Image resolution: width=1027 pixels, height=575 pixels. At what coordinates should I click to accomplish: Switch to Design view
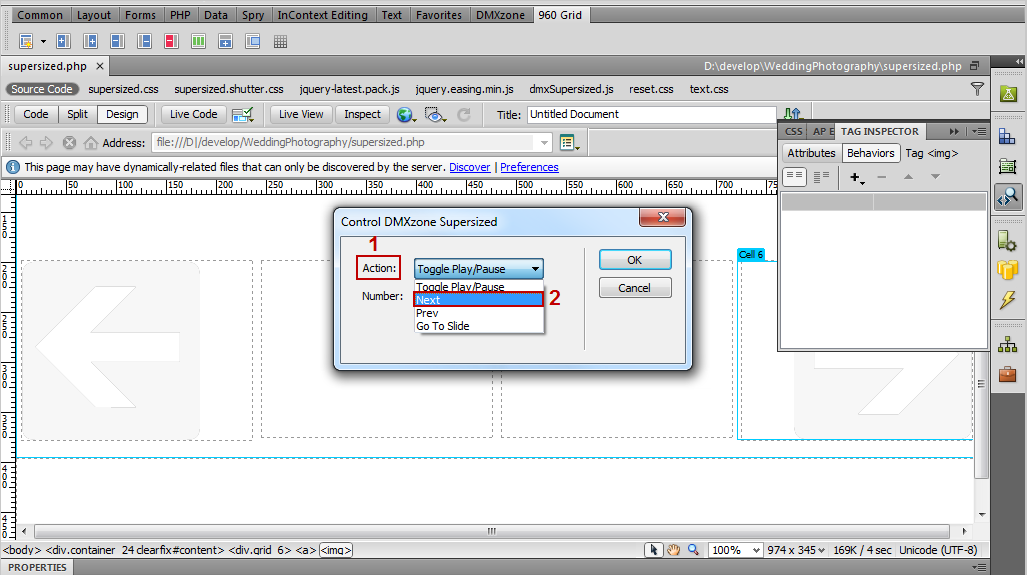click(122, 114)
